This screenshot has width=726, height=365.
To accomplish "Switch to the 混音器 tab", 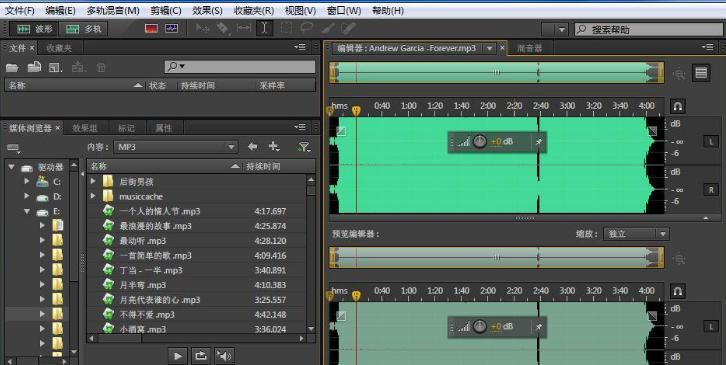I will [x=529, y=48].
